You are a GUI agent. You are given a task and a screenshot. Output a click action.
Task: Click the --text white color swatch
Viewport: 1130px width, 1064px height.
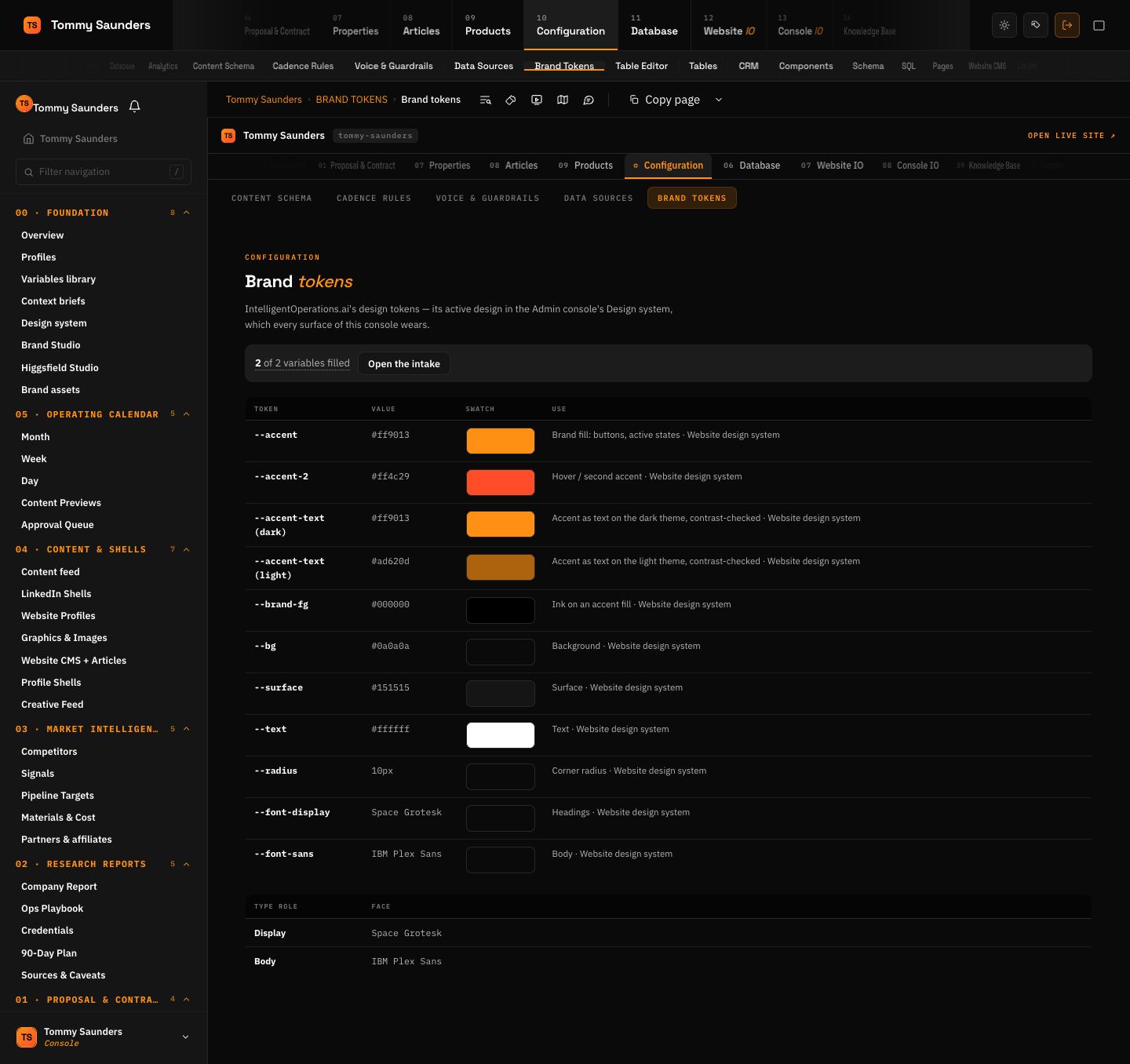pos(501,735)
